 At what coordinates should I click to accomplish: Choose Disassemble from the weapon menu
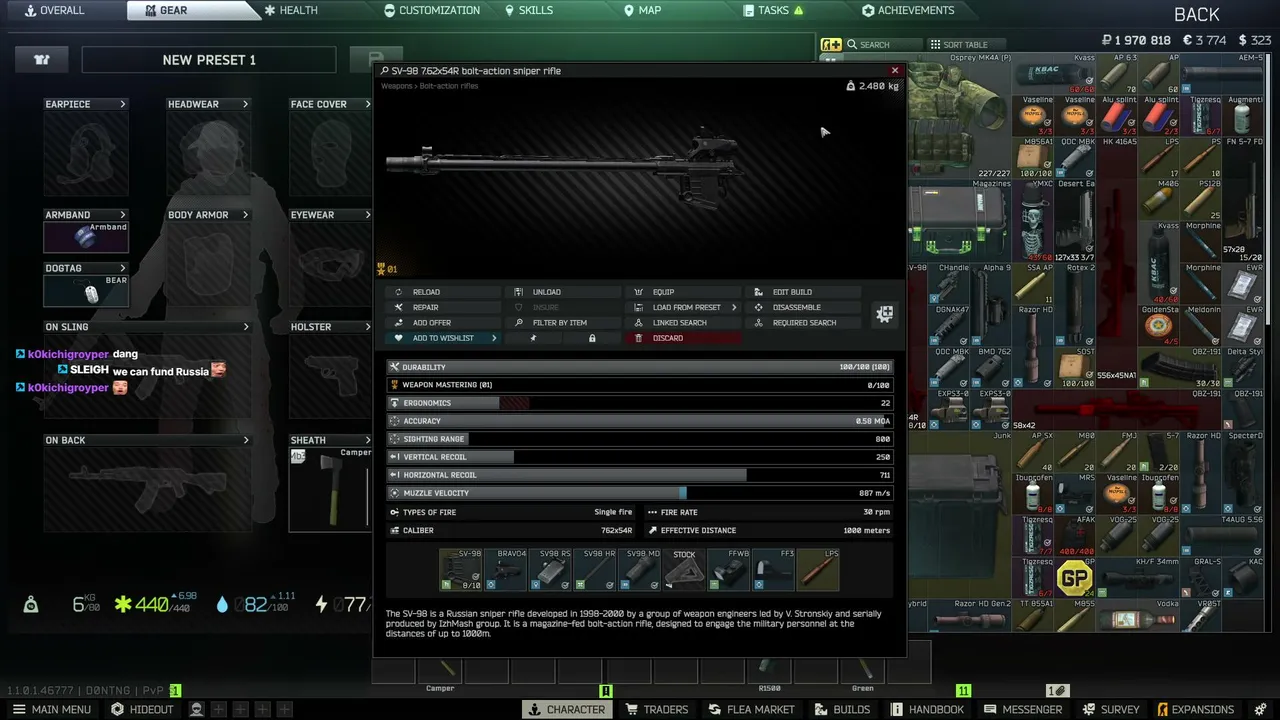[804, 308]
